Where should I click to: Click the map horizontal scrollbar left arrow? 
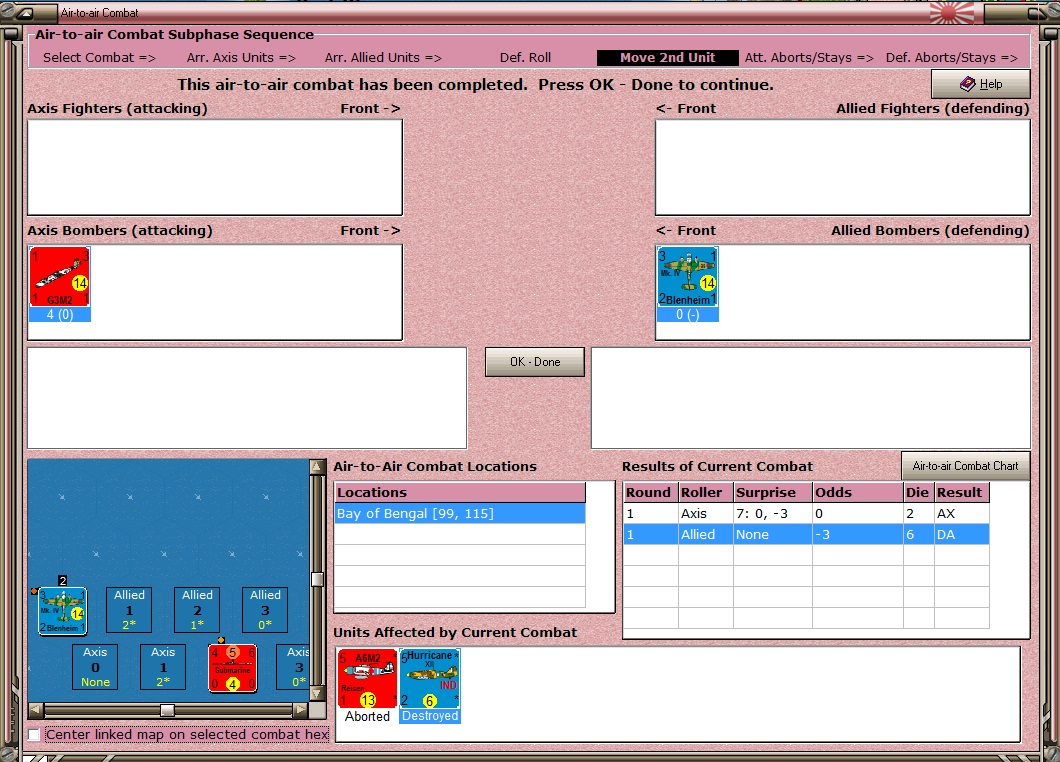pyautogui.click(x=36, y=710)
